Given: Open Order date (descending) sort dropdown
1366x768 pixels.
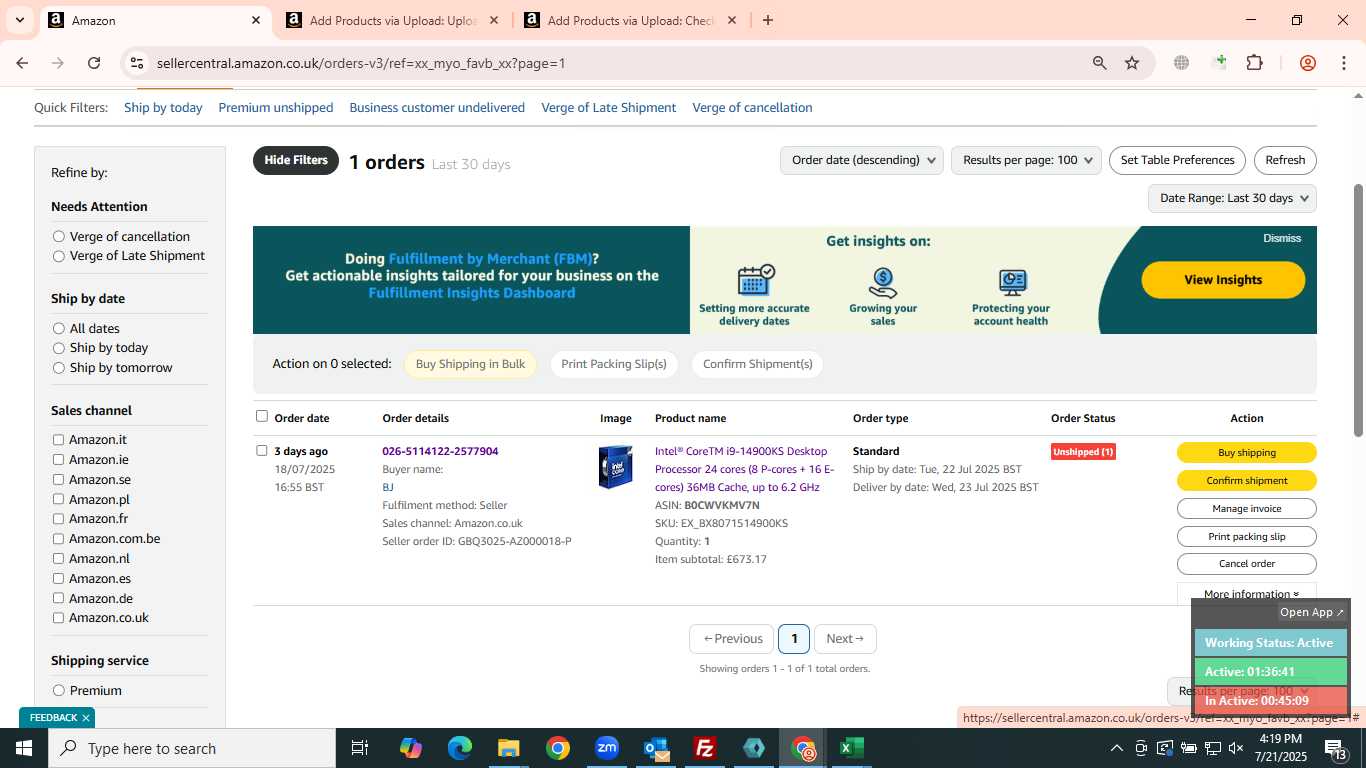Looking at the screenshot, I should coord(862,160).
